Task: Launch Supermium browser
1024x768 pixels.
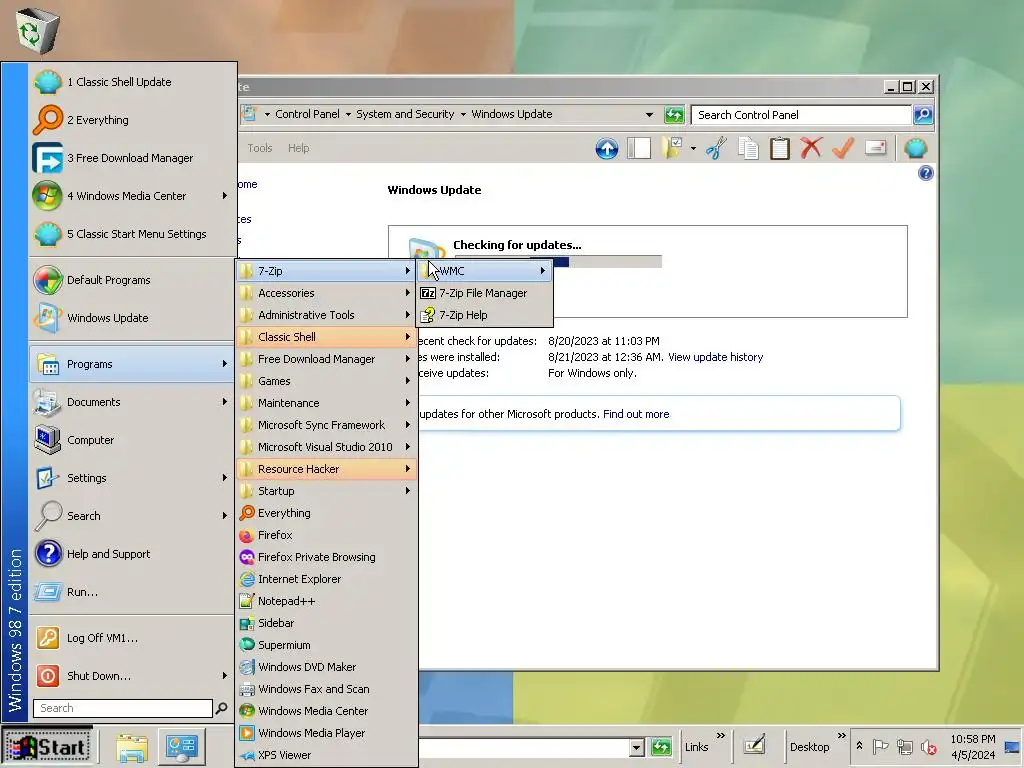Action: point(327,645)
